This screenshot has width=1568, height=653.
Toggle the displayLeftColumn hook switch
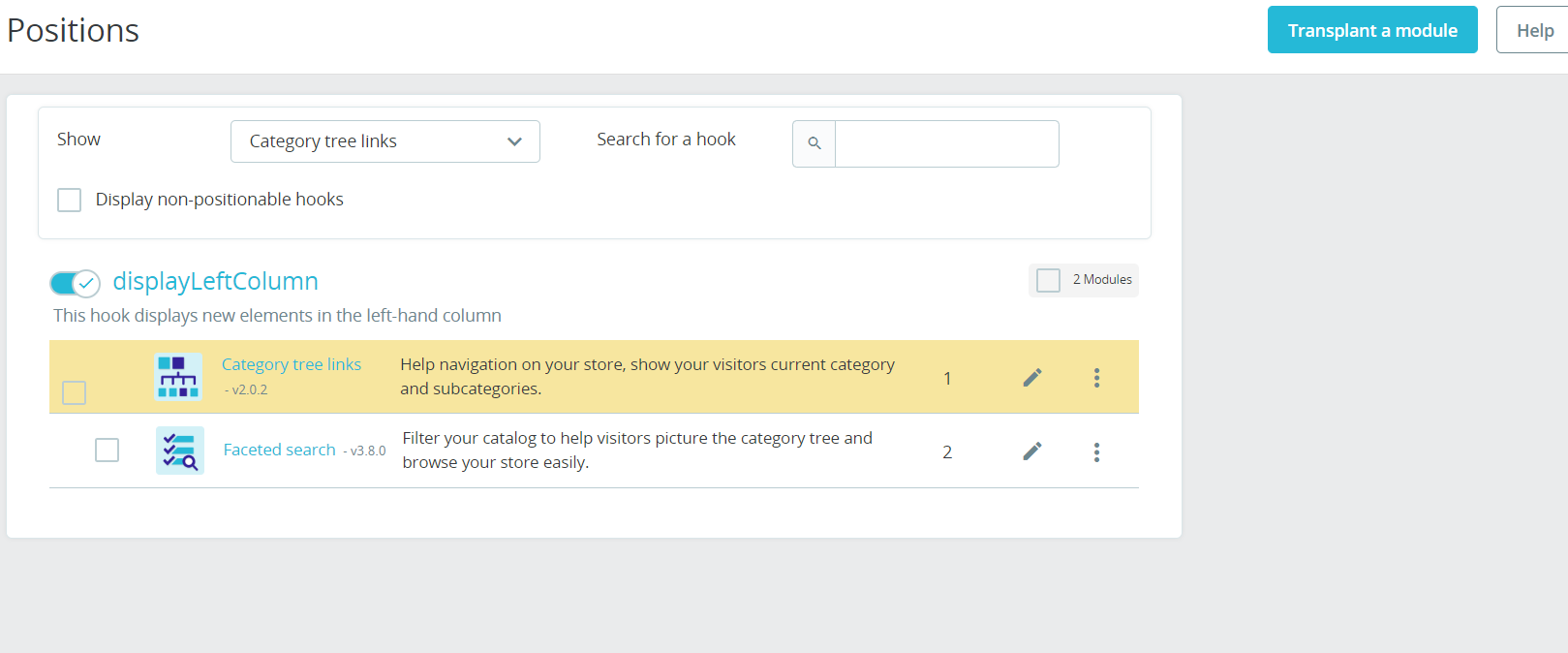tap(76, 283)
